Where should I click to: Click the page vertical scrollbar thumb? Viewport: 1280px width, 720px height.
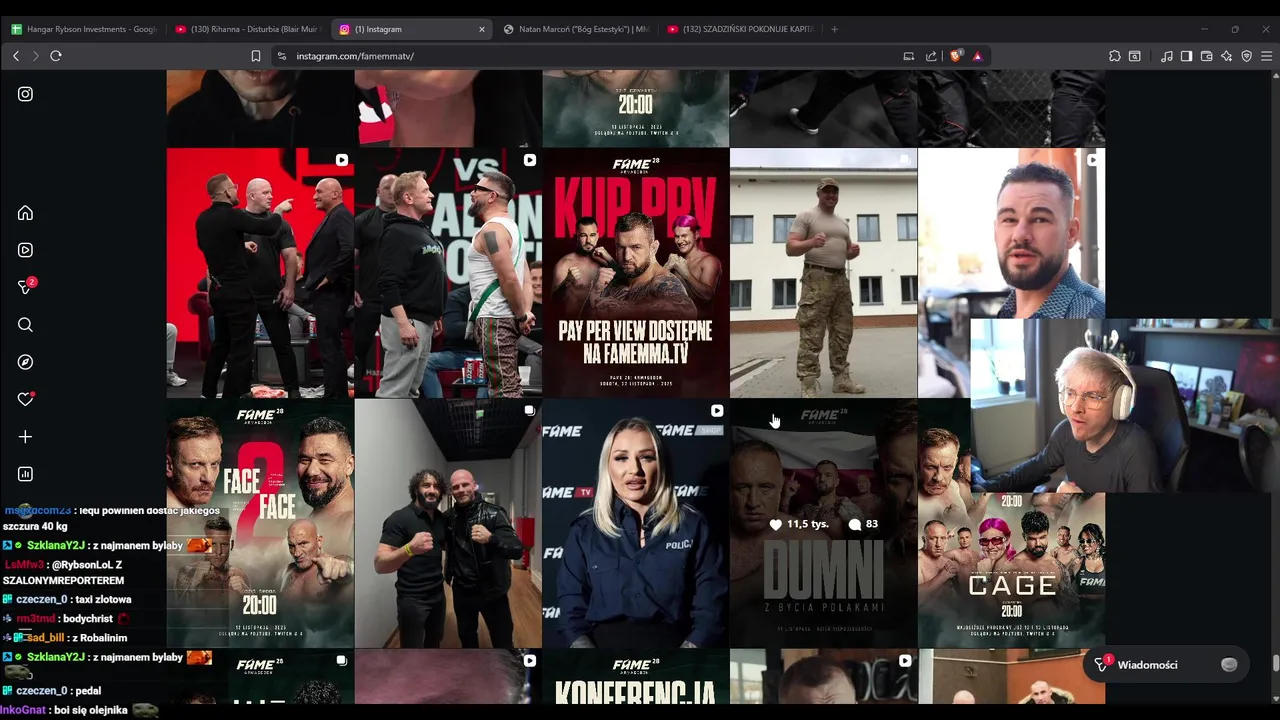point(1275,664)
